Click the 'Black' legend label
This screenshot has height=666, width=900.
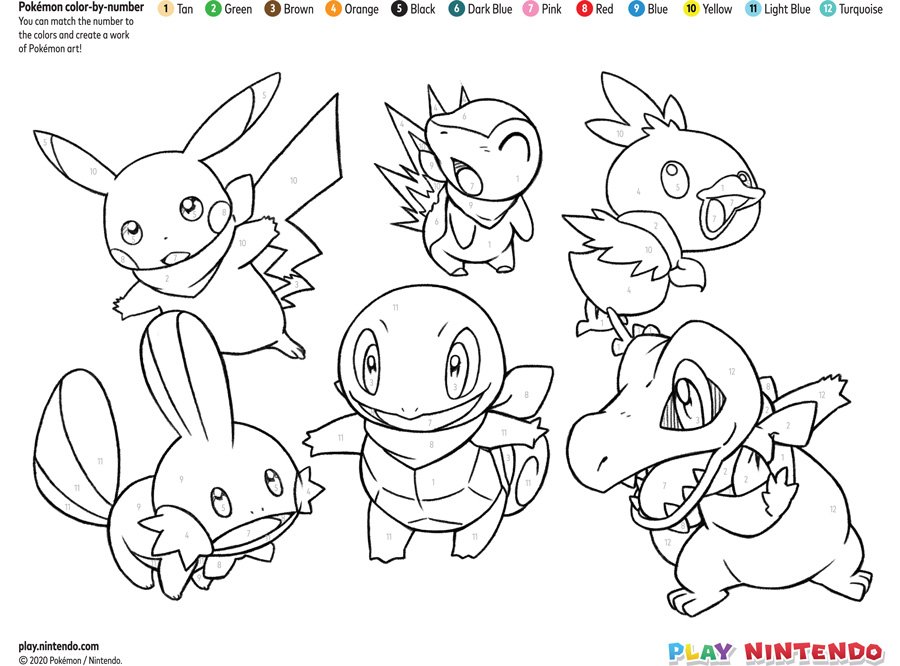click(x=423, y=9)
